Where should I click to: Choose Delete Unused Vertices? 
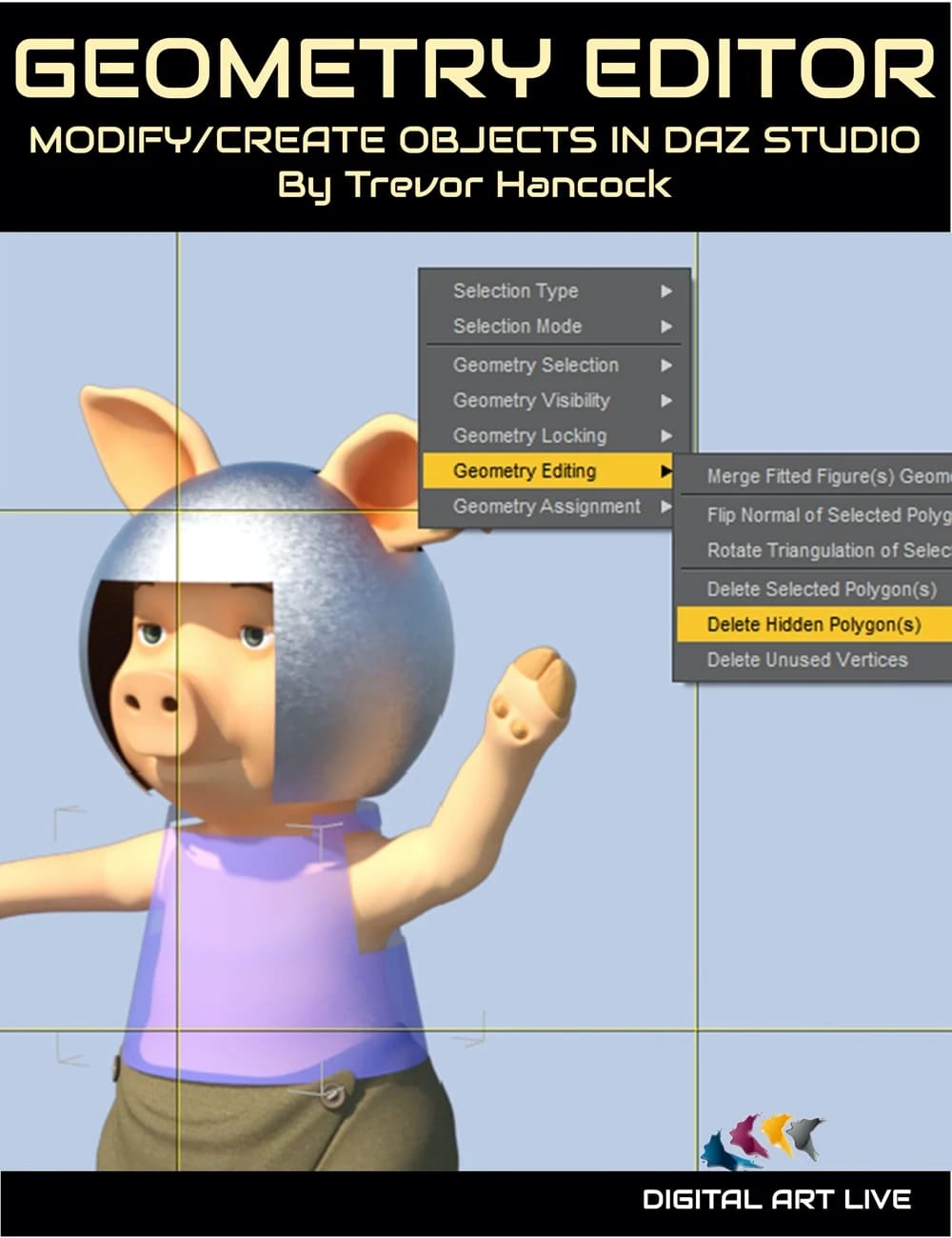pyautogui.click(x=815, y=660)
